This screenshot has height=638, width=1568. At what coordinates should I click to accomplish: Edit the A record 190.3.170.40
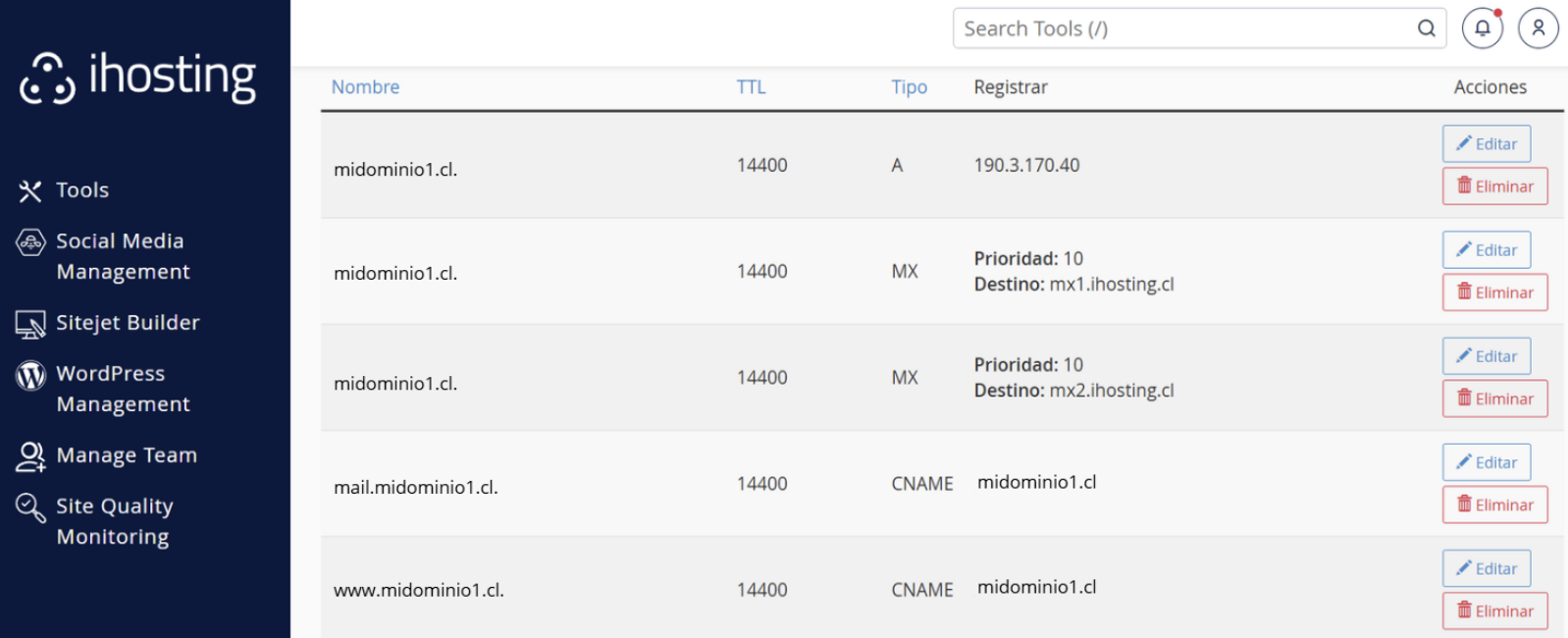(x=1486, y=144)
